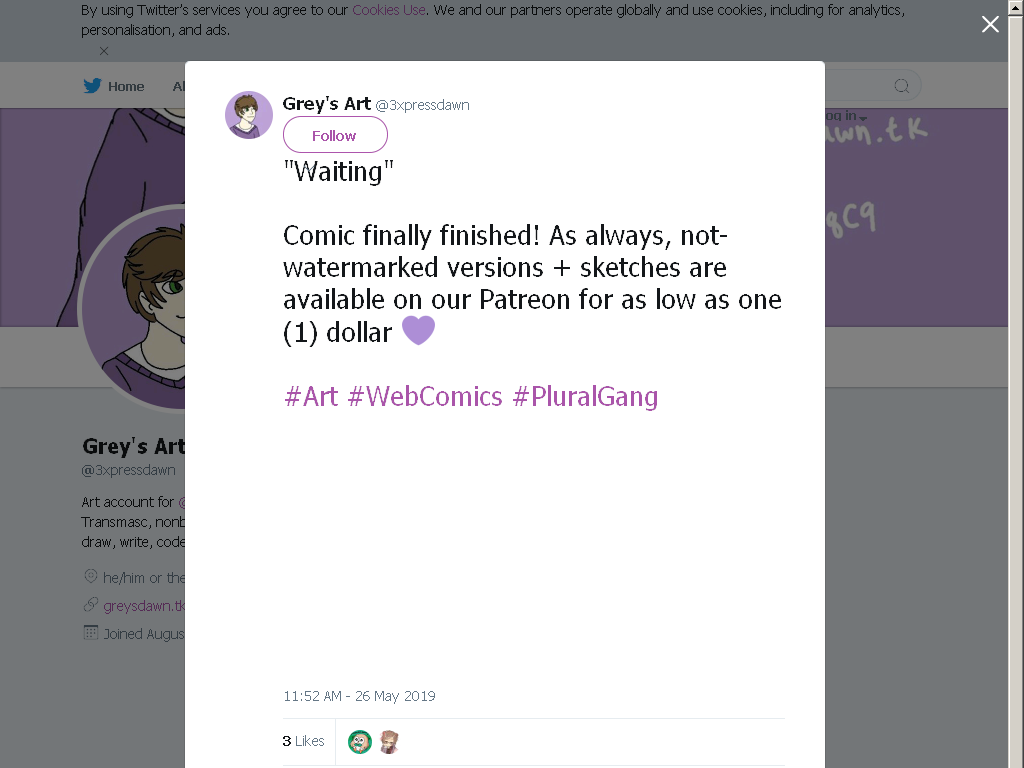Click the purple heart emoji in the tweet
Screen dimensions: 1024x768
coord(418,330)
